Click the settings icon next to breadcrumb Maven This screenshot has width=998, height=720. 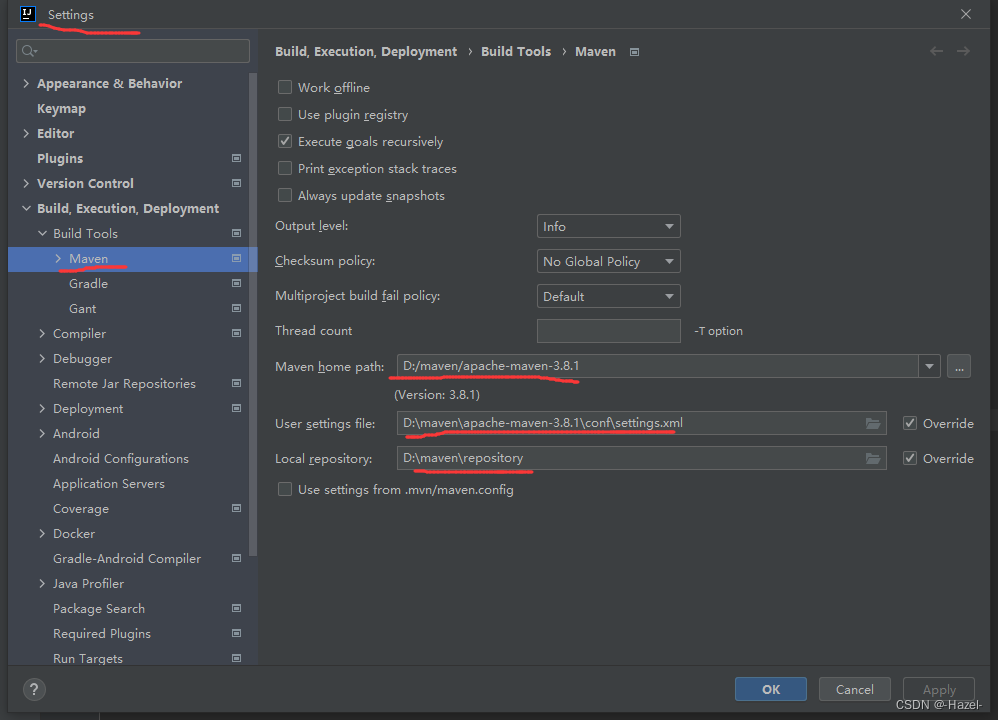634,51
